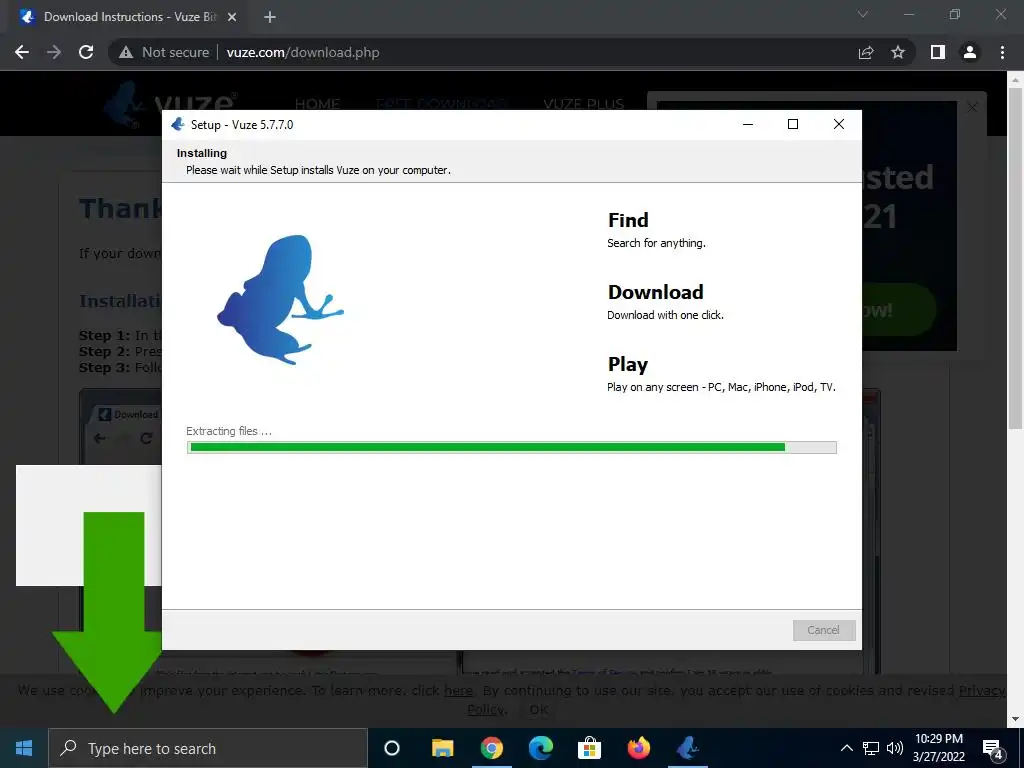Click the share page icon in the address bar
The width and height of the screenshot is (1024, 768).
[x=866, y=52]
